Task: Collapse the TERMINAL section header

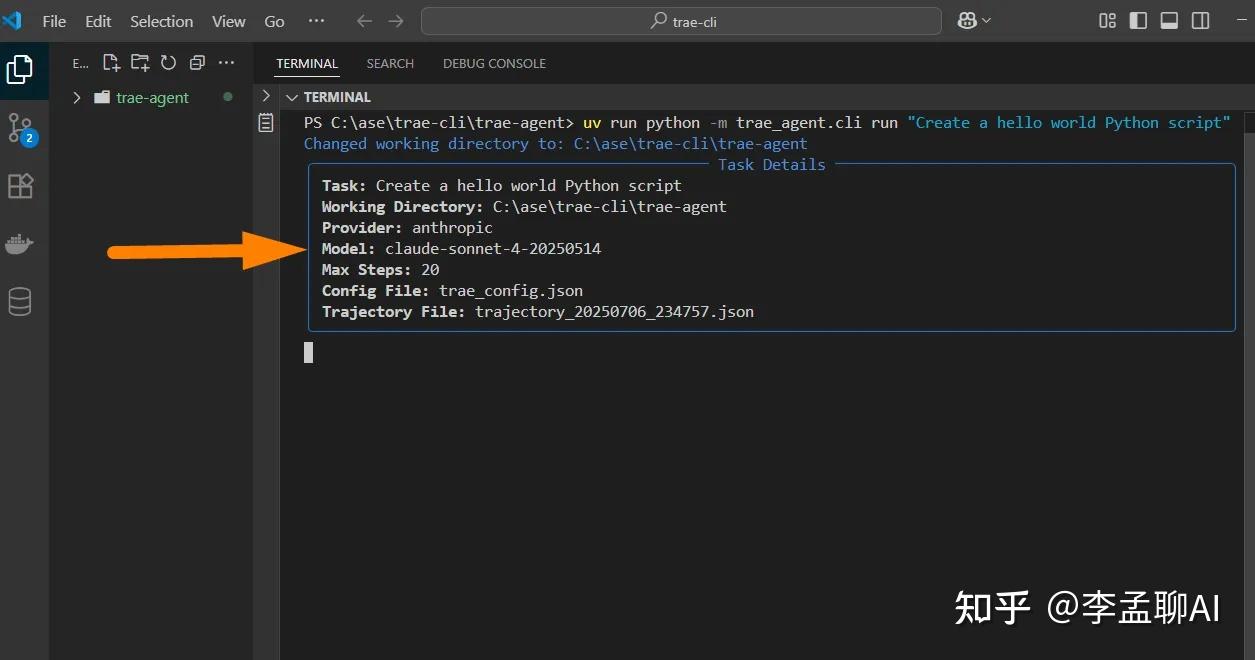Action: click(x=291, y=97)
